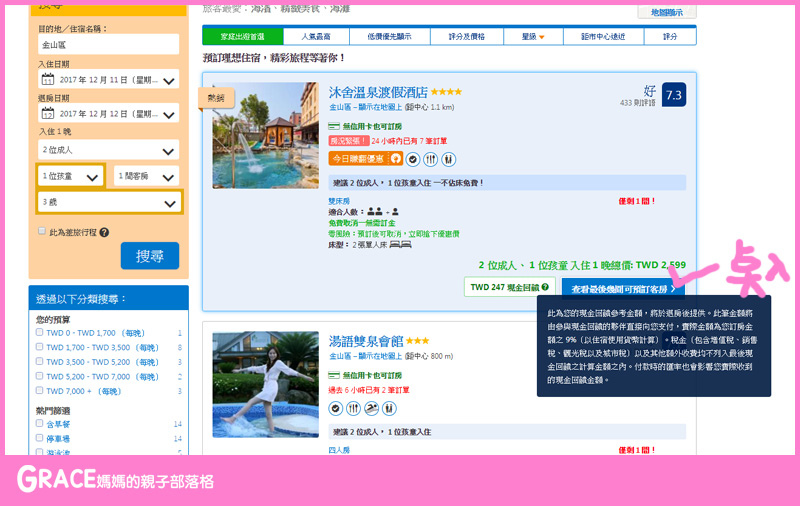Enable the 含早餐 popular filter checkbox
The height and width of the screenshot is (506, 800).
39,425
